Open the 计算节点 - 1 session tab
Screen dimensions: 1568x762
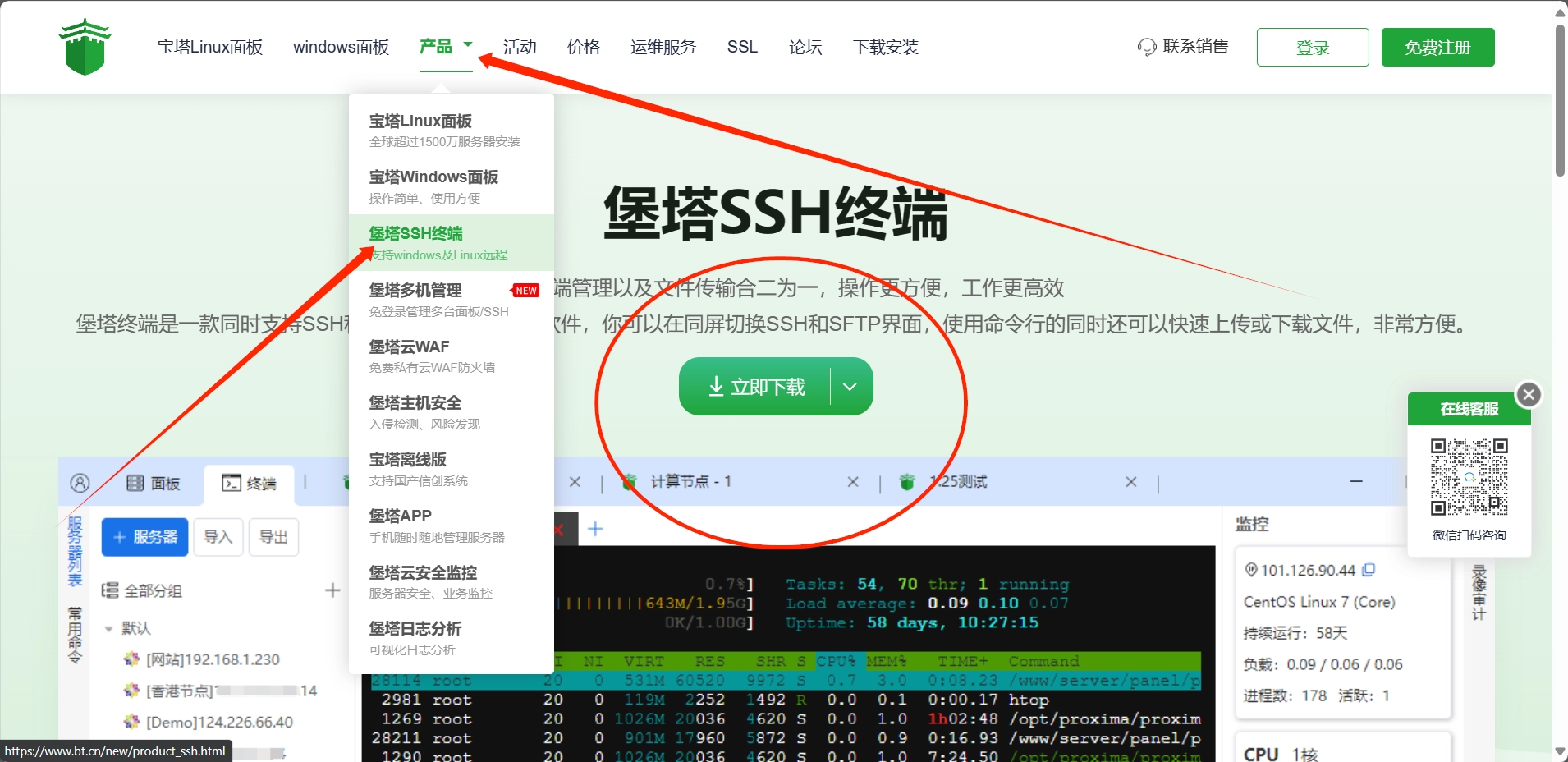point(690,481)
